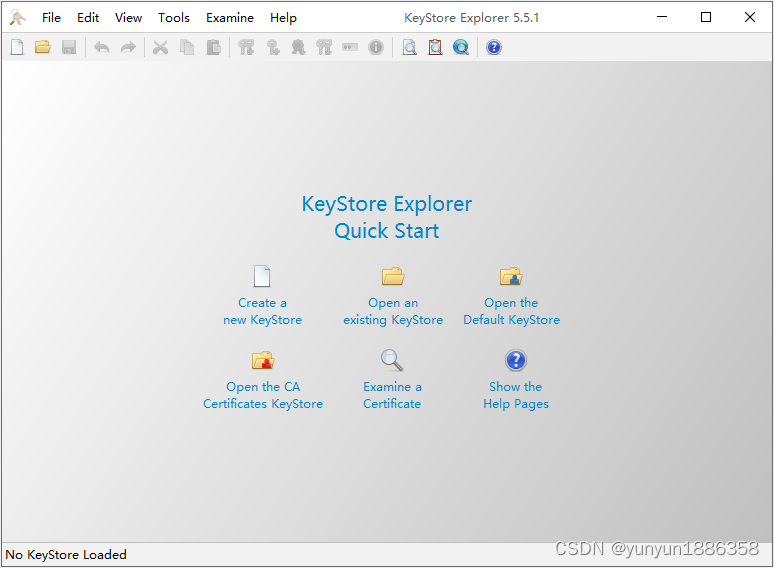Click the folder icon above Open the CA Certificates KeyStore

(263, 360)
